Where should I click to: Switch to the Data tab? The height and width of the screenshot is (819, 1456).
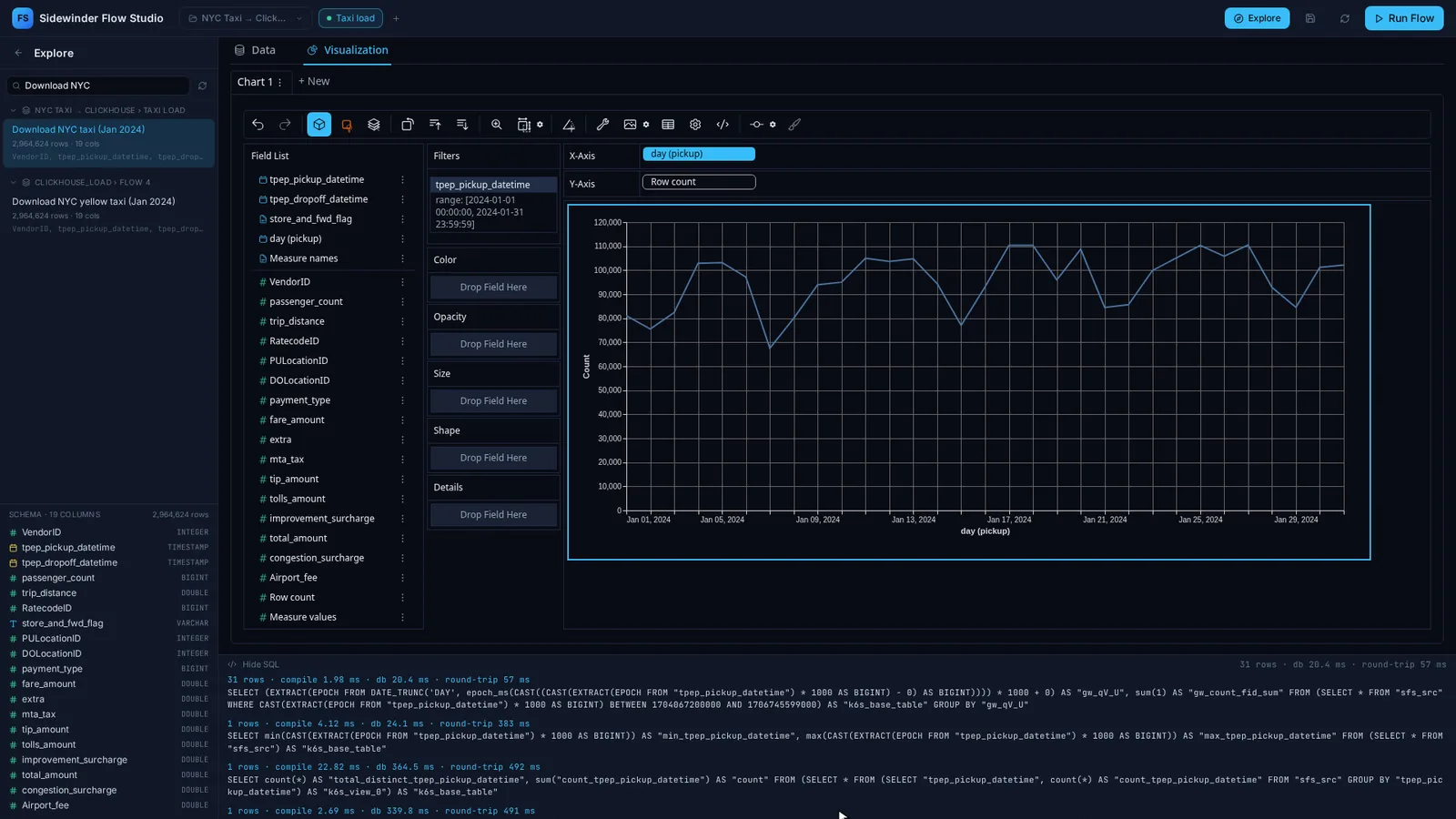pos(255,50)
